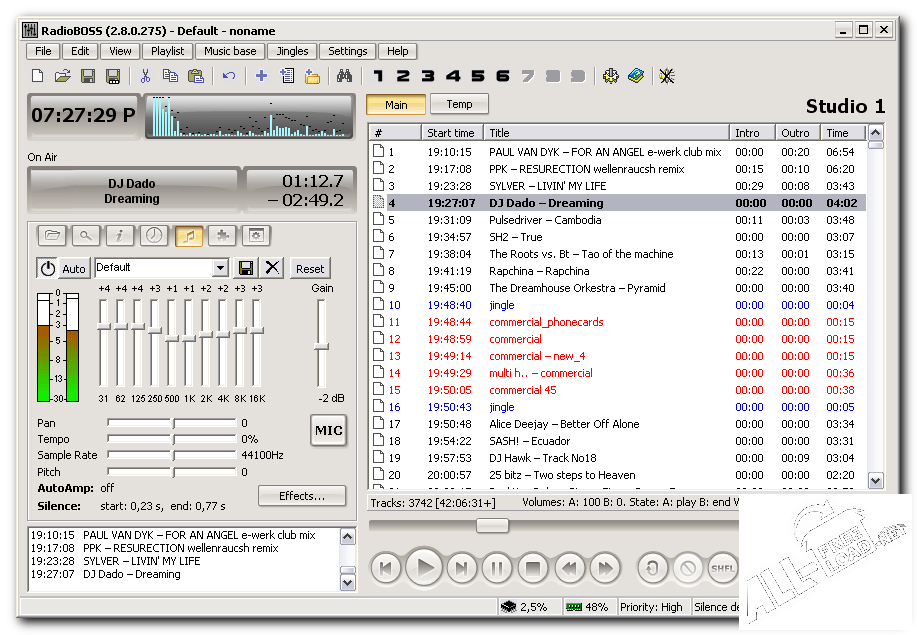Open the track info 'i' panel
Image resolution: width=917 pixels, height=635 pixels.
120,235
